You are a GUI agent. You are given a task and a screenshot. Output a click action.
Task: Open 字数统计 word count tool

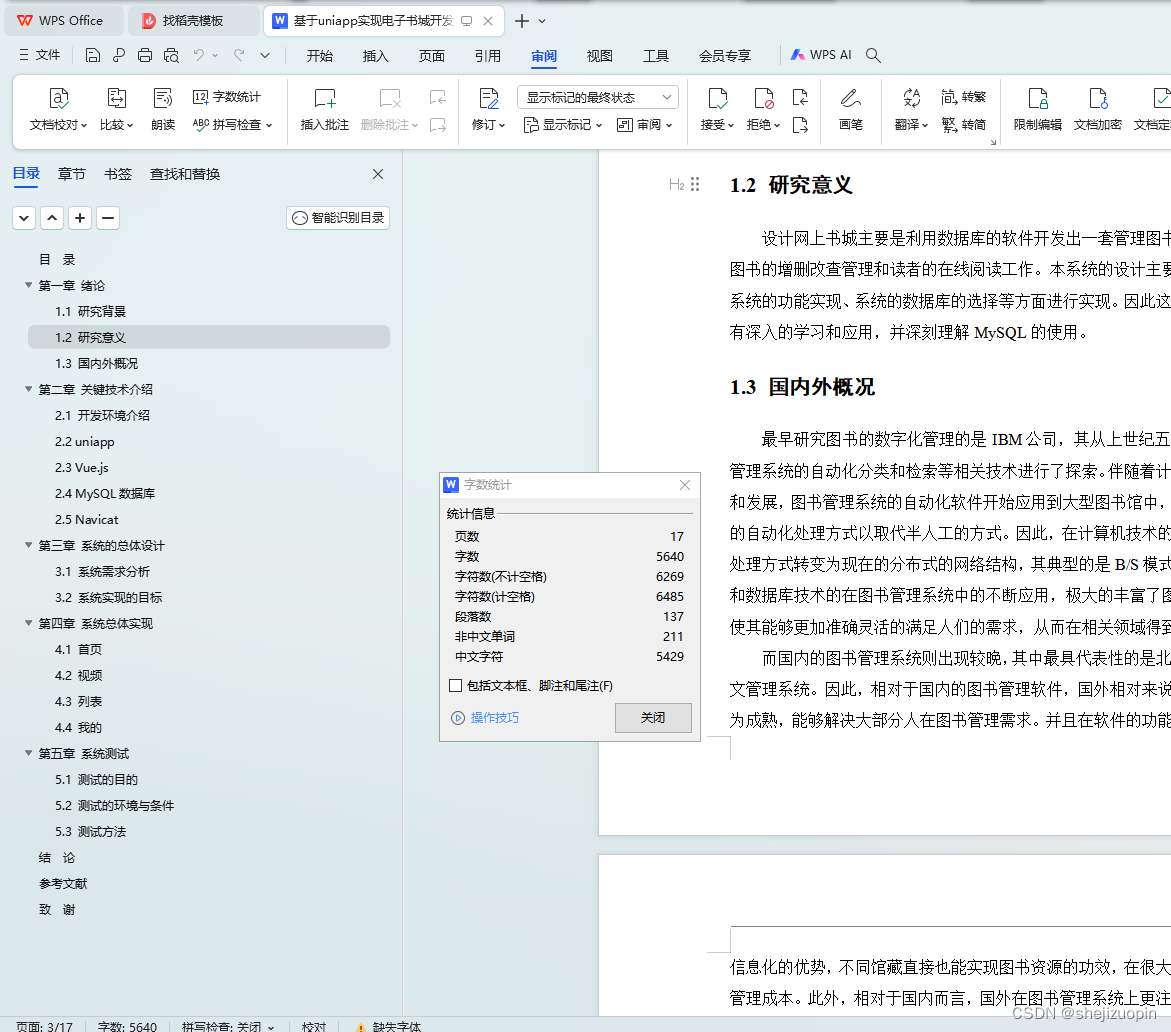click(x=227, y=97)
